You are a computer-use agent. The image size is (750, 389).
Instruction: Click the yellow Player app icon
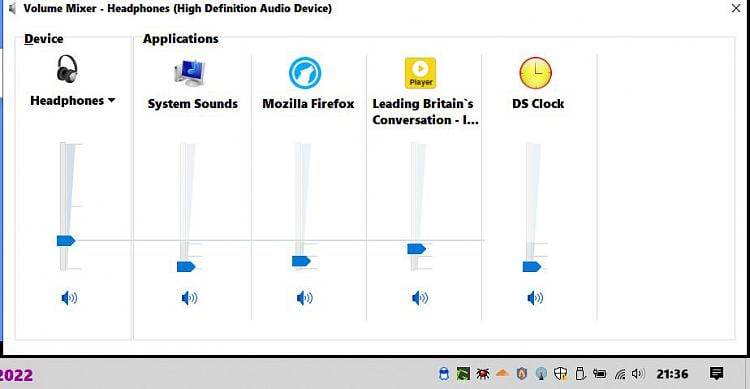click(420, 73)
